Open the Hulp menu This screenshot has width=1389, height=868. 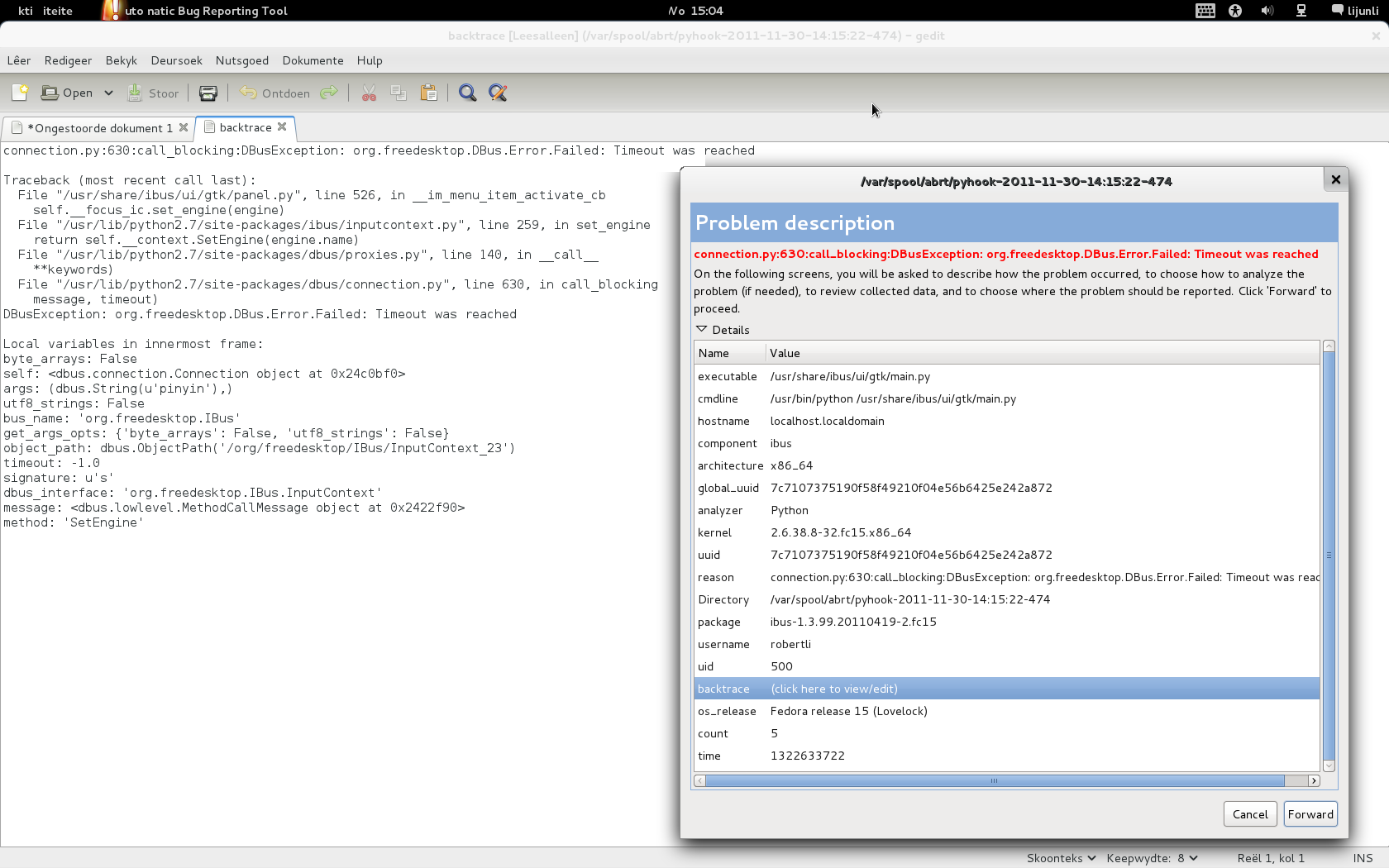370,60
